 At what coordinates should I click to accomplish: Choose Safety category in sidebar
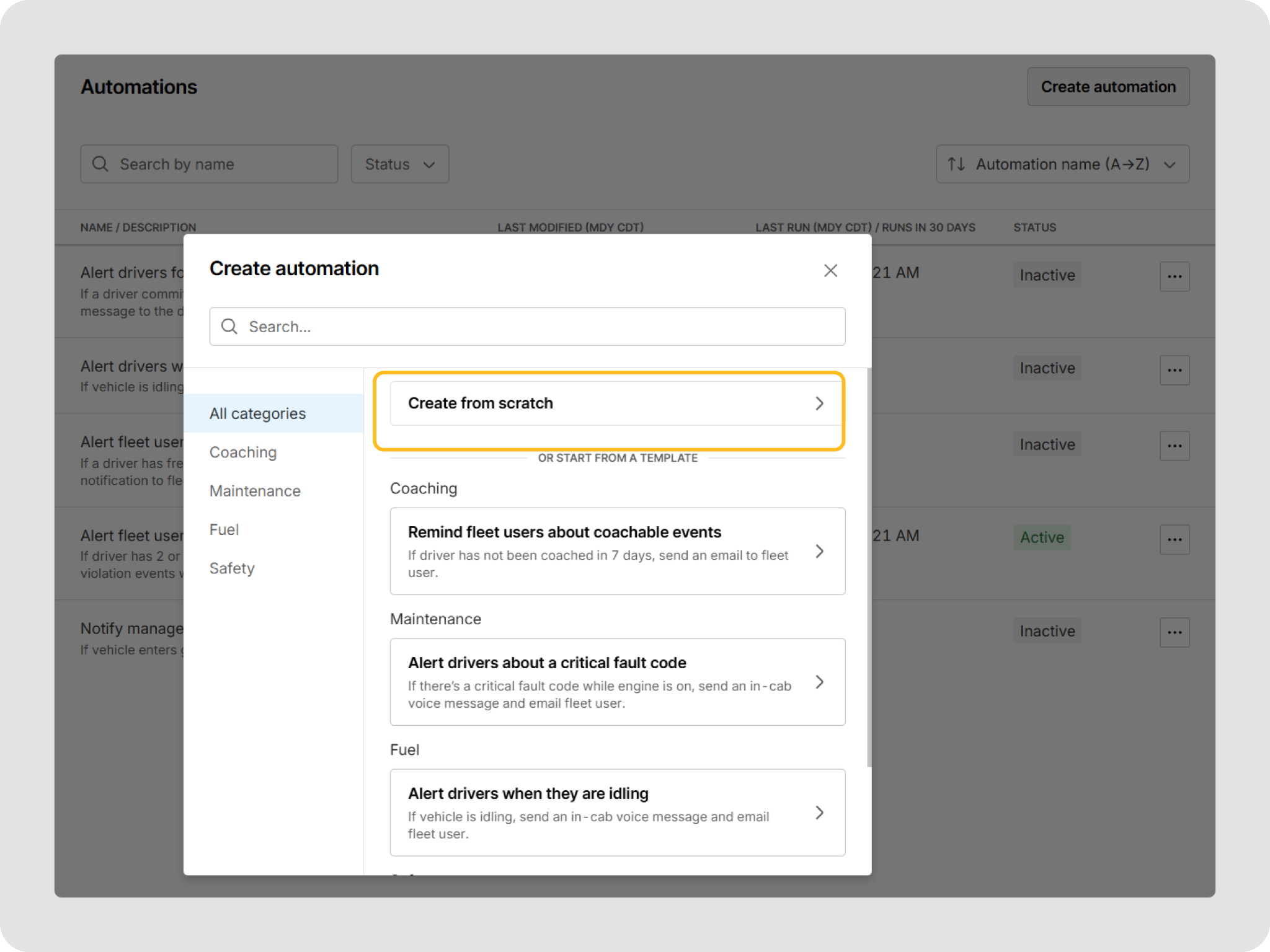pyautogui.click(x=232, y=568)
